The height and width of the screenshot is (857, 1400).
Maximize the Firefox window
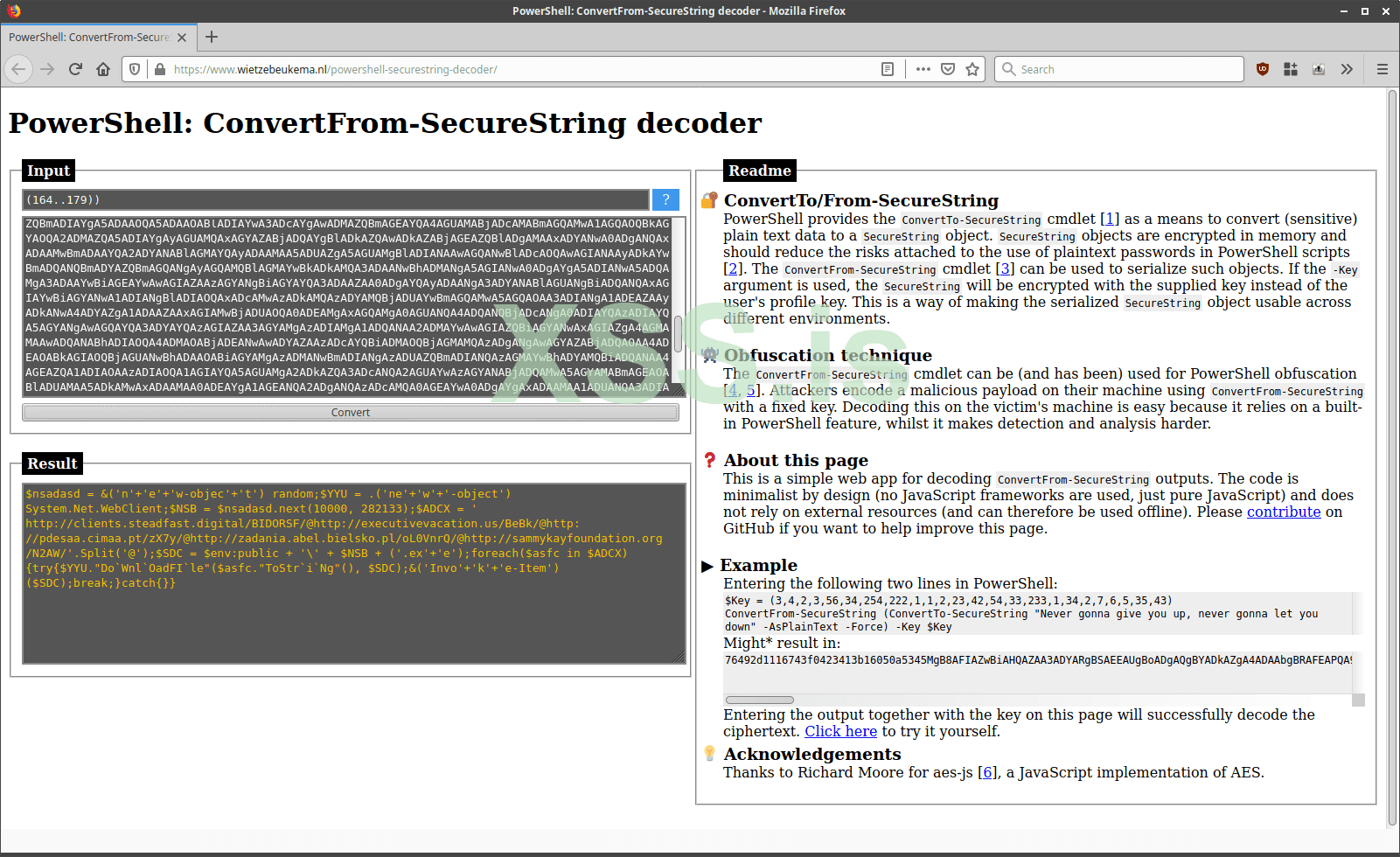[1365, 11]
